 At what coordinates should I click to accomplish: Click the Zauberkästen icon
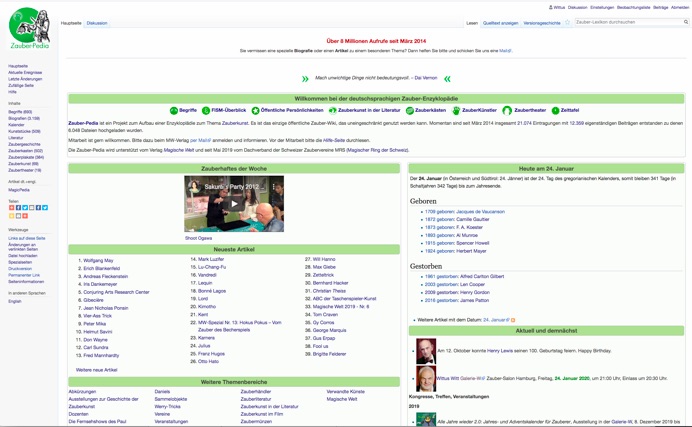click(x=410, y=110)
